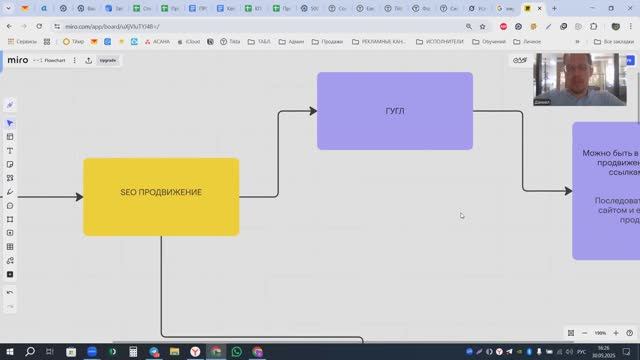
Task: Open the browser Extensions puzzle icon
Action: [x=593, y=26]
